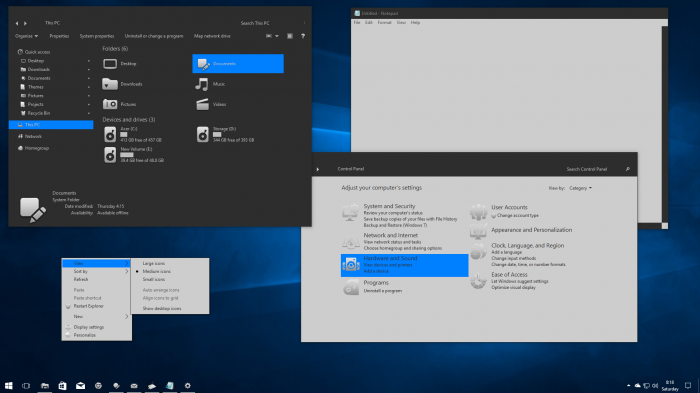
Task: Toggle the preview pane icon in explorer toolbar
Action: click(x=290, y=36)
